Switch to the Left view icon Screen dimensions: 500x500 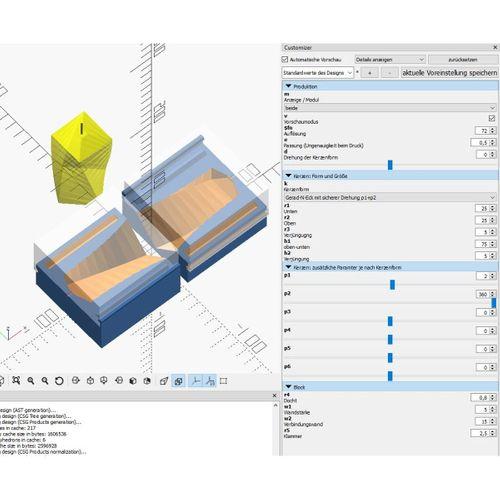tap(119, 380)
